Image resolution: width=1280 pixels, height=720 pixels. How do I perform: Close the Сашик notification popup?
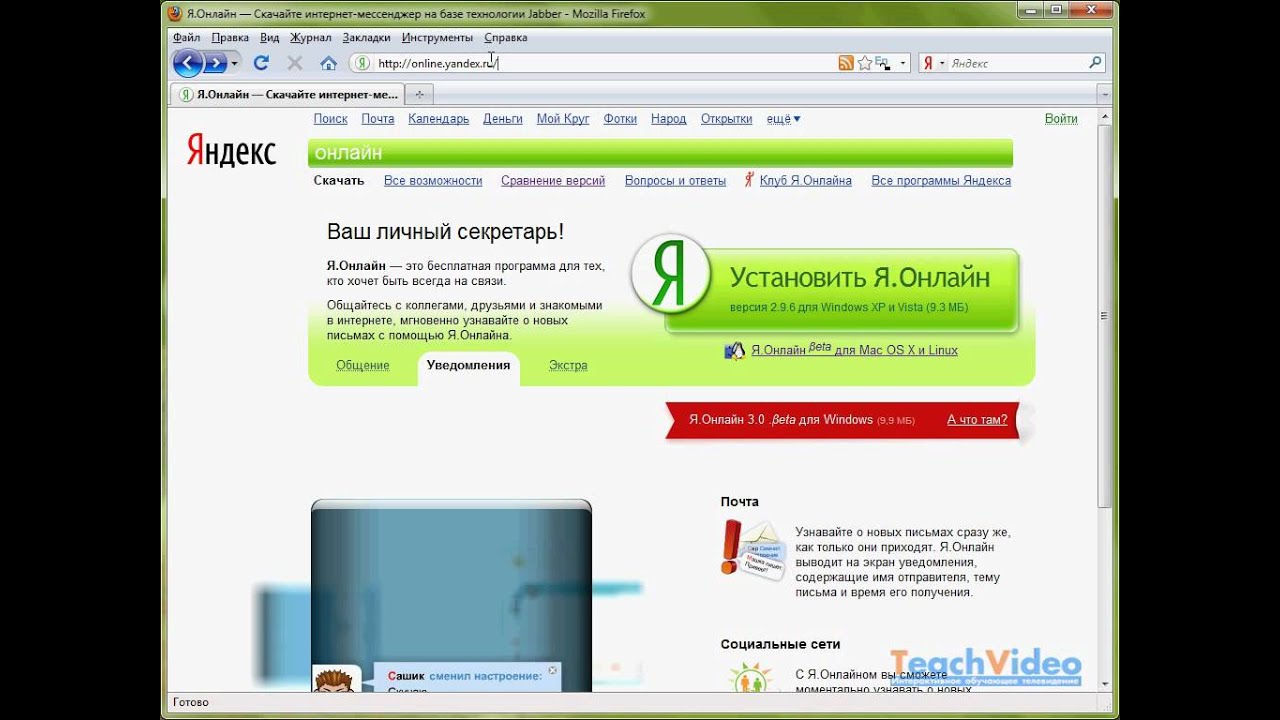pyautogui.click(x=552, y=670)
